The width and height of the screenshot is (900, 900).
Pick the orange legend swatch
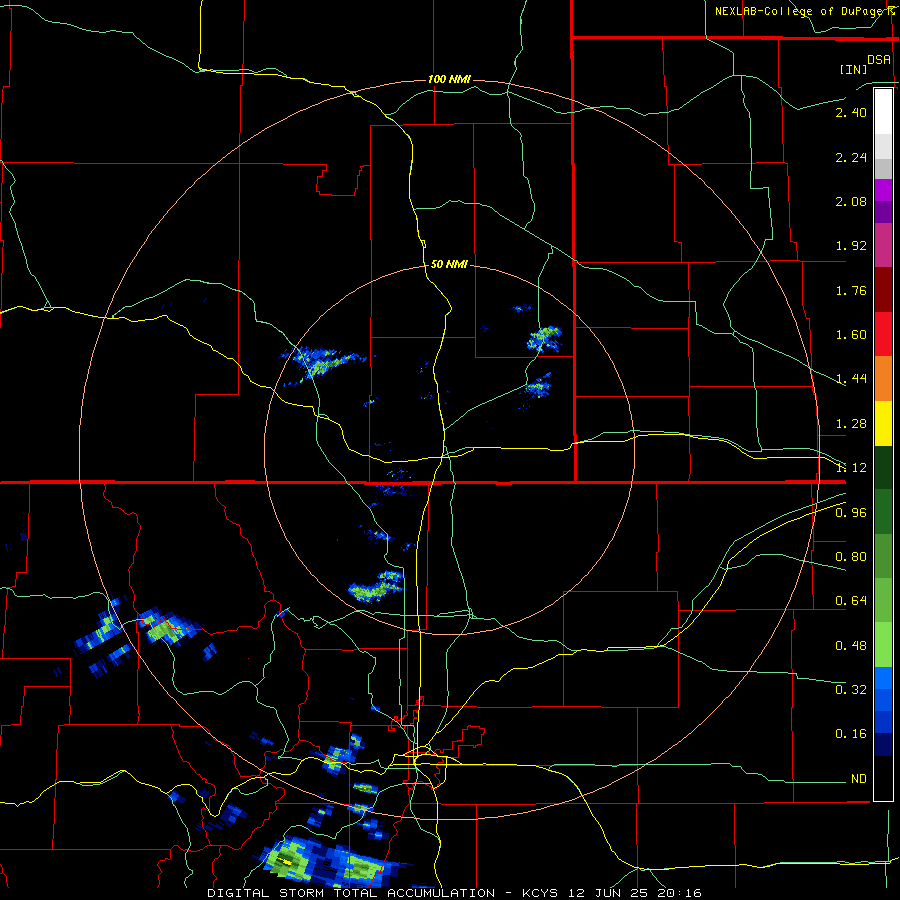(x=883, y=379)
